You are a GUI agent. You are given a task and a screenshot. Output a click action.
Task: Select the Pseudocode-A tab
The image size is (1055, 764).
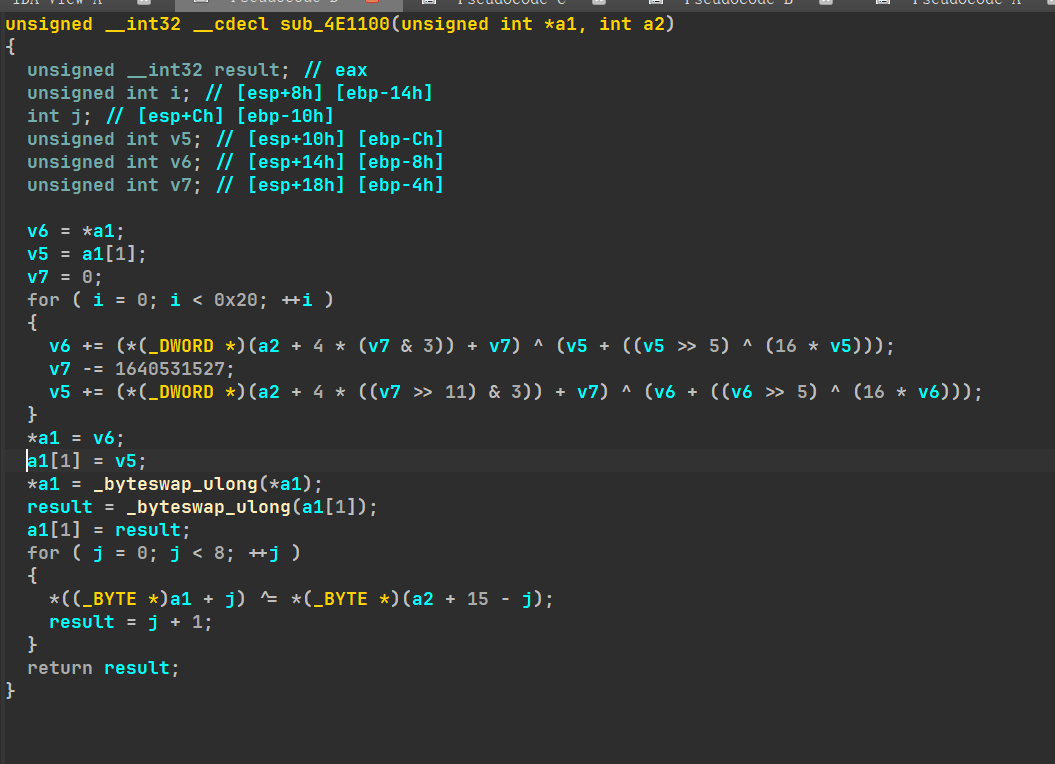point(965,3)
